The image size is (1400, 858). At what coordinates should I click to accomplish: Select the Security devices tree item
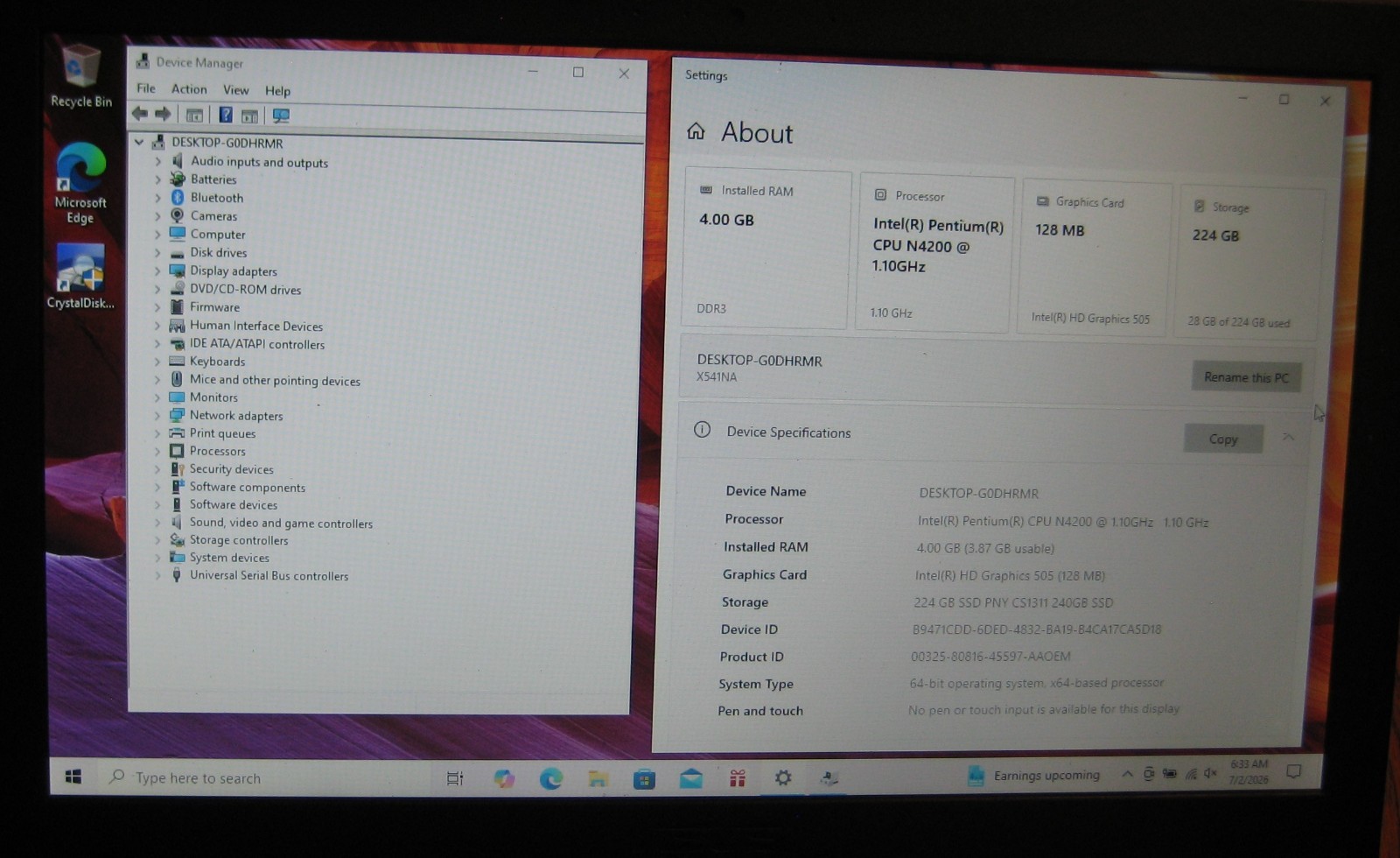click(231, 469)
